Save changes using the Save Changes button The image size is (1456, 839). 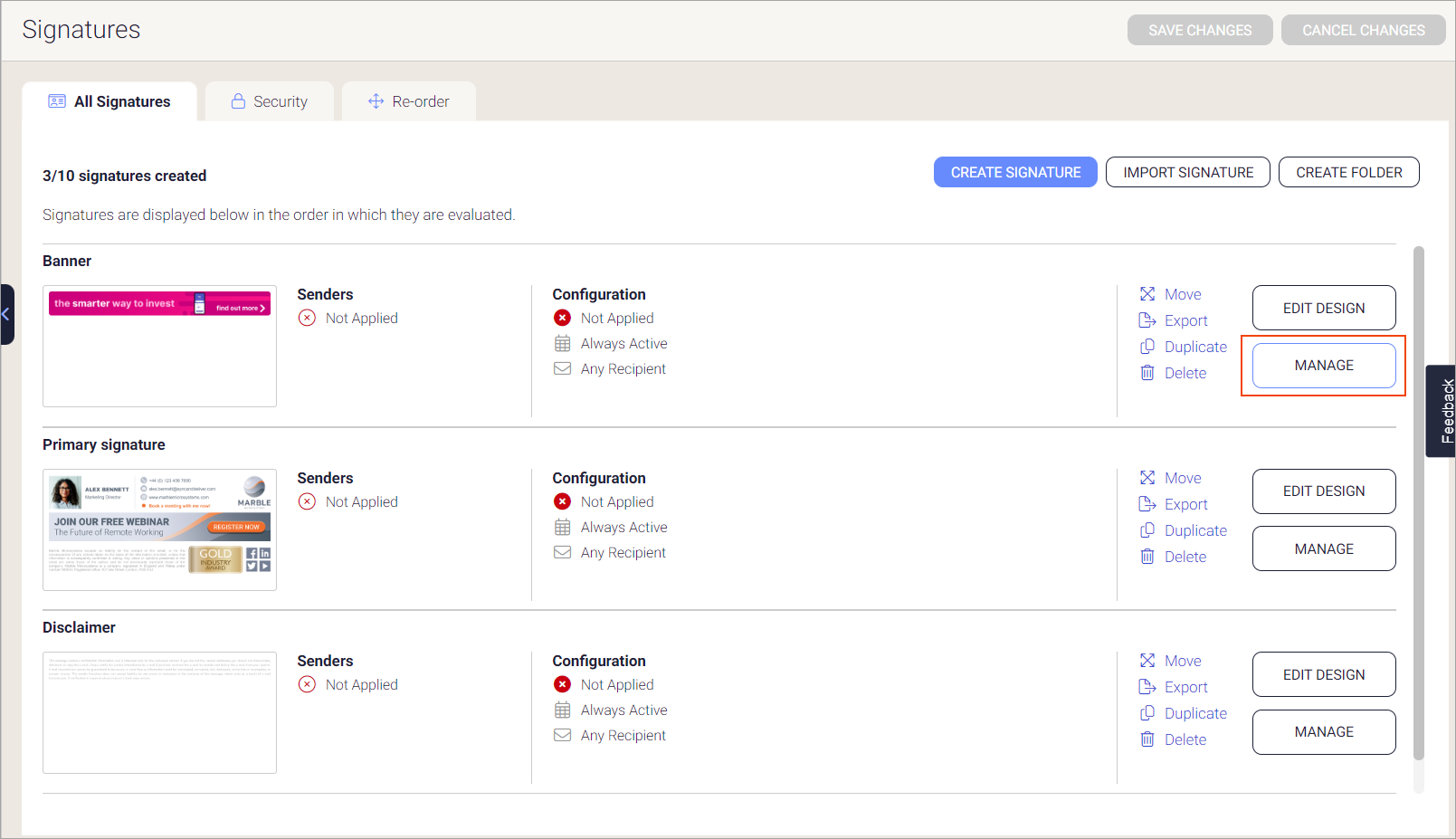click(x=1200, y=30)
